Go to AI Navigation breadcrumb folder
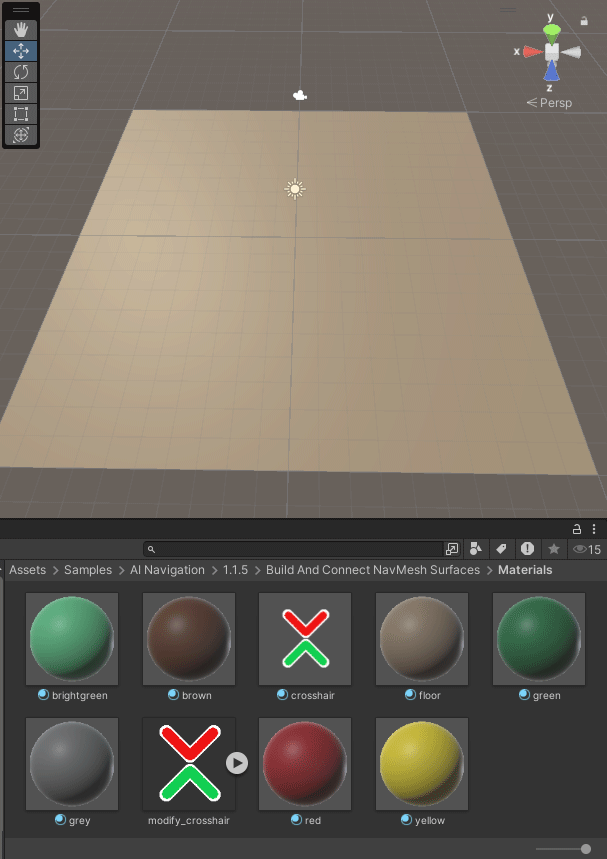Screen dimensions: 607x859 (167, 570)
